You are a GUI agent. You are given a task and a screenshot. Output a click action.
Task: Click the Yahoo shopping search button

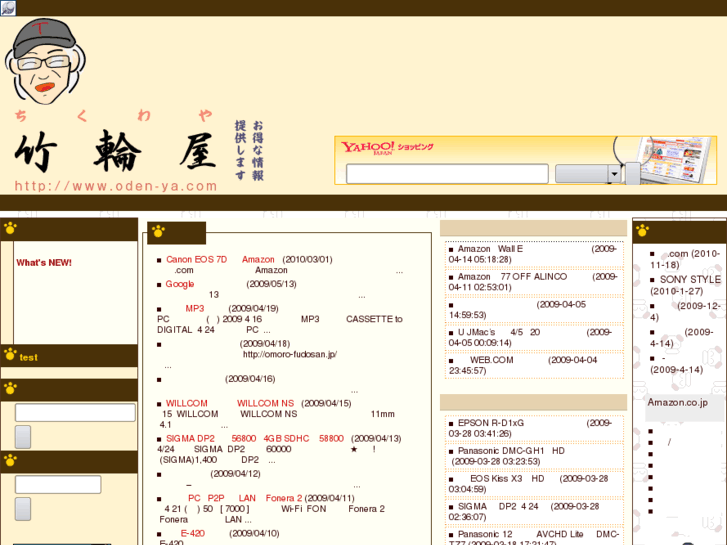point(632,174)
